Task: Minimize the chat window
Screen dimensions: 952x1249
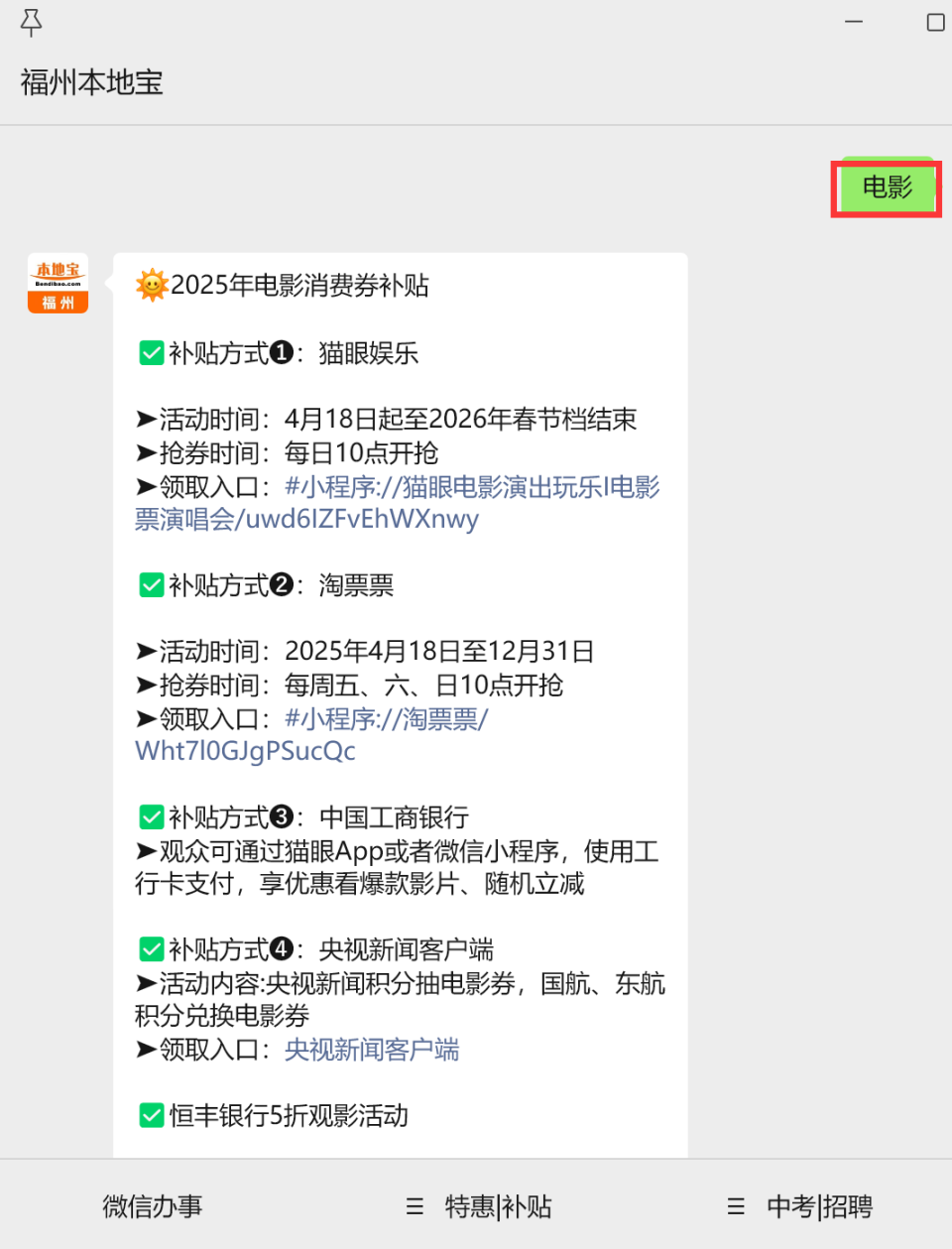Action: click(x=854, y=22)
